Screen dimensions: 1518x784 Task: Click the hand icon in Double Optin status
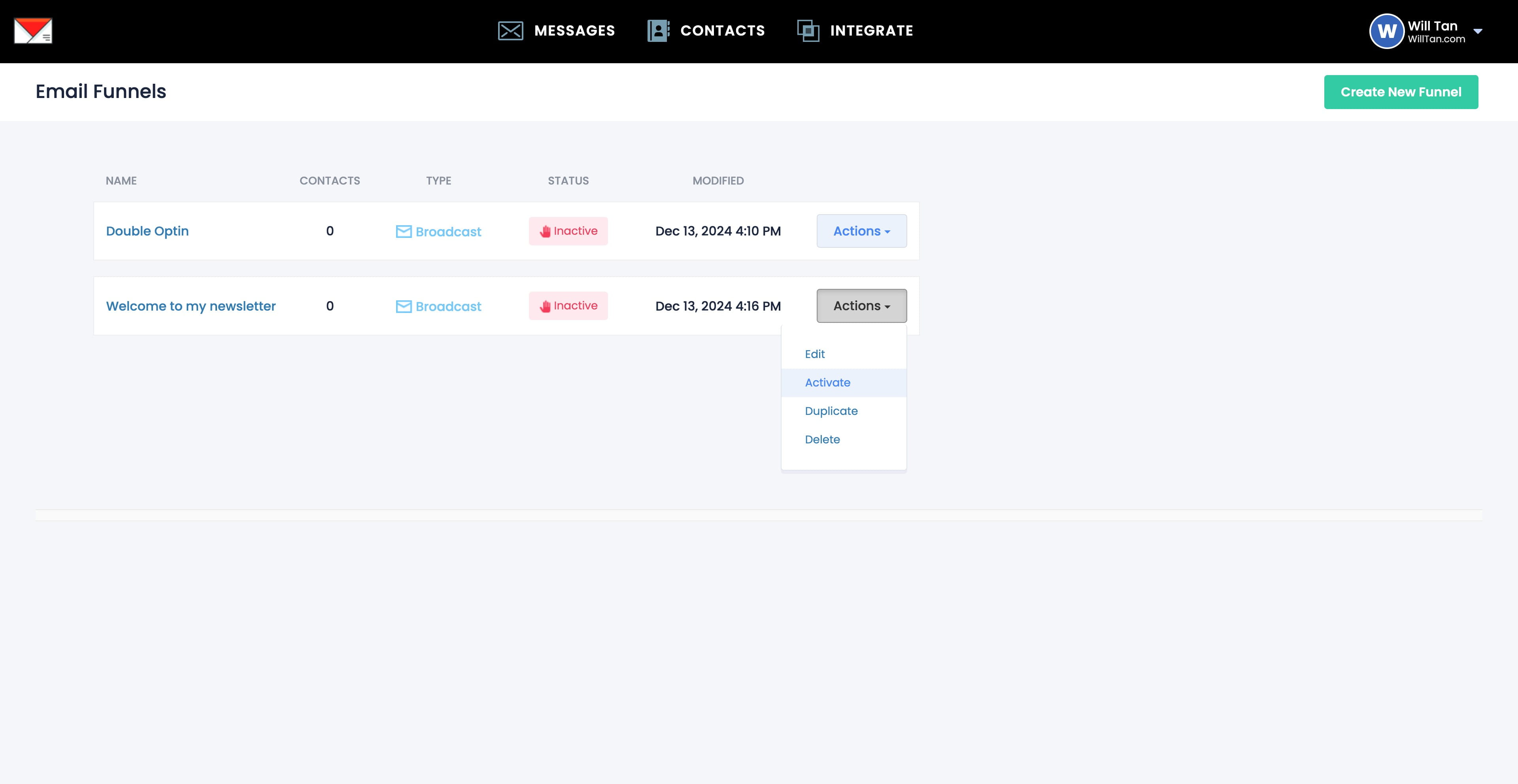tap(545, 232)
